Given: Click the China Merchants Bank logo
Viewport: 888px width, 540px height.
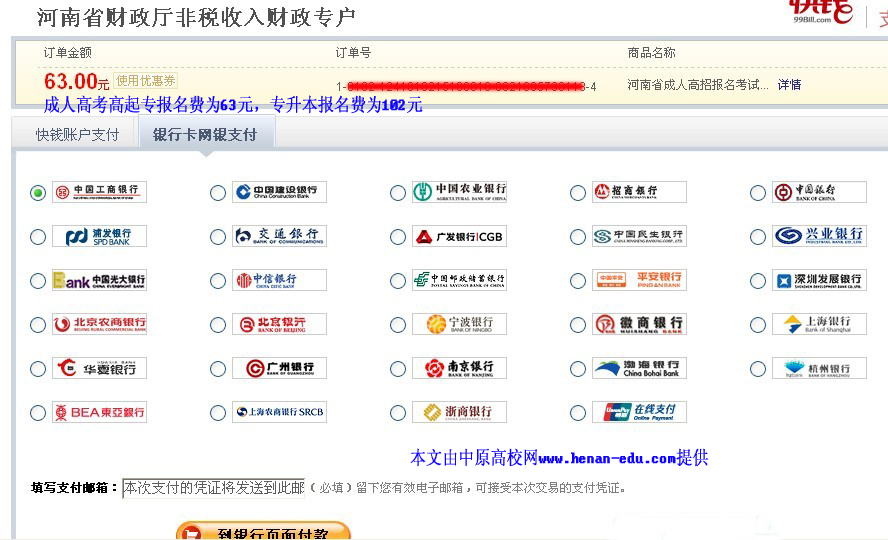Looking at the screenshot, I should [x=639, y=192].
